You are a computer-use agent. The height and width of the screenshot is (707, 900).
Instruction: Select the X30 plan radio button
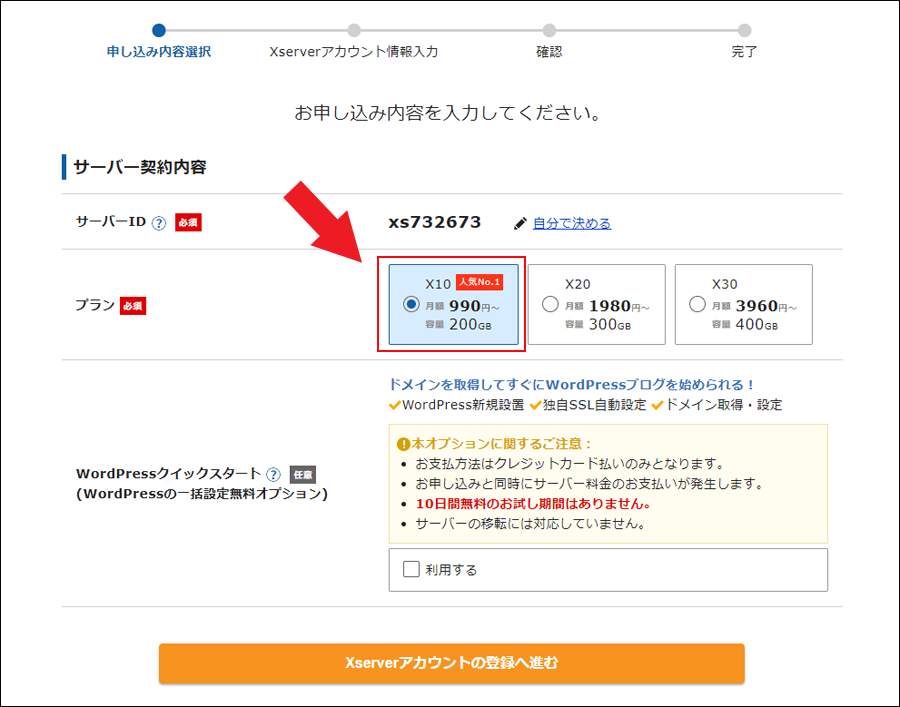697,304
